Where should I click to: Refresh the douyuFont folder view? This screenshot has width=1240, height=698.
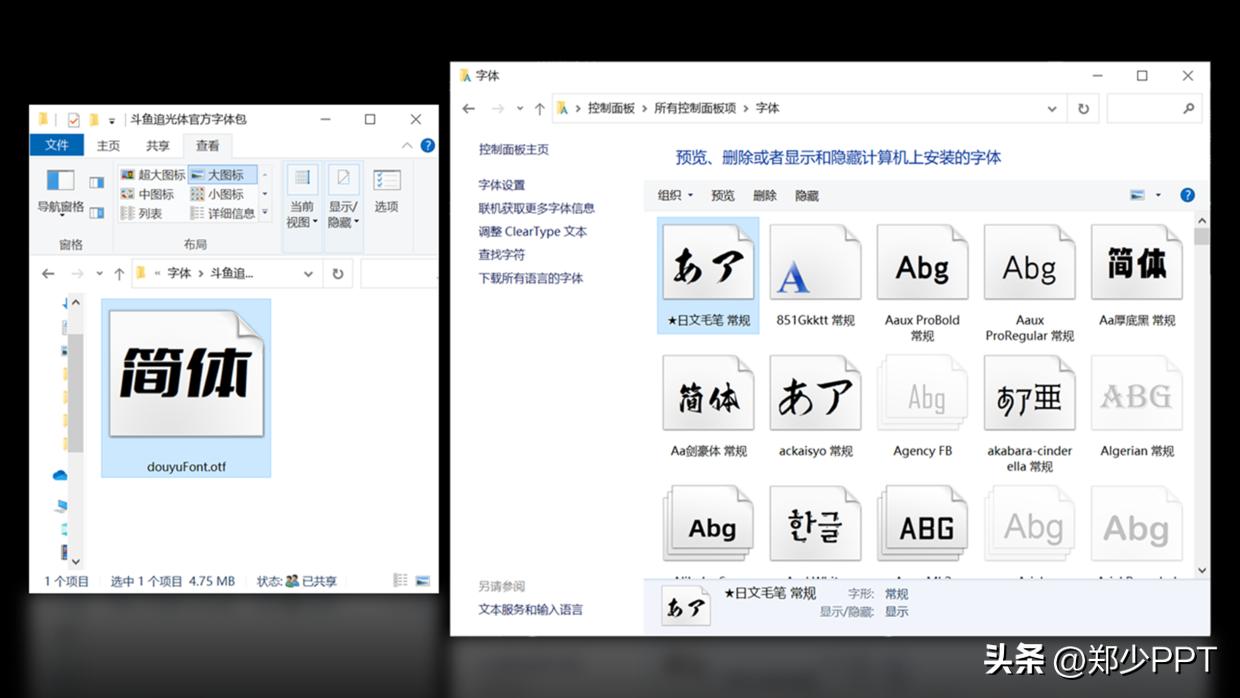pos(338,274)
